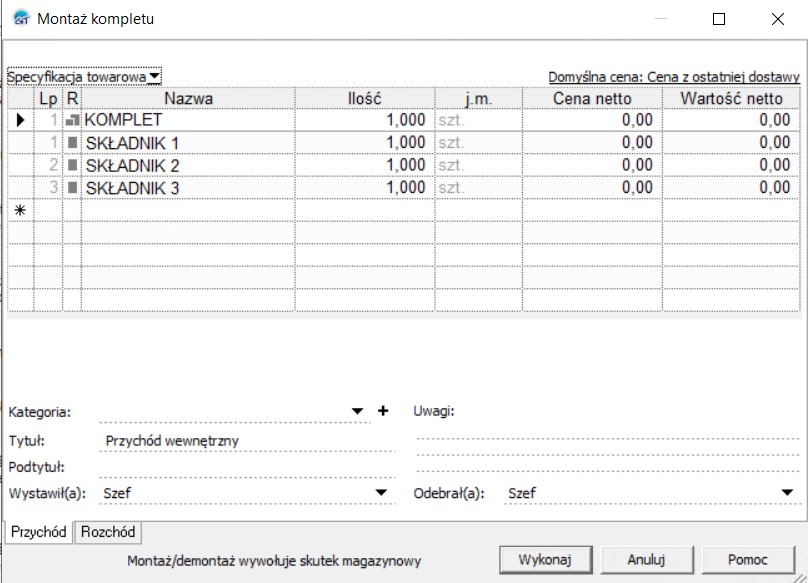The image size is (808, 583).
Task: Click the Pomoc button
Action: pos(748,559)
